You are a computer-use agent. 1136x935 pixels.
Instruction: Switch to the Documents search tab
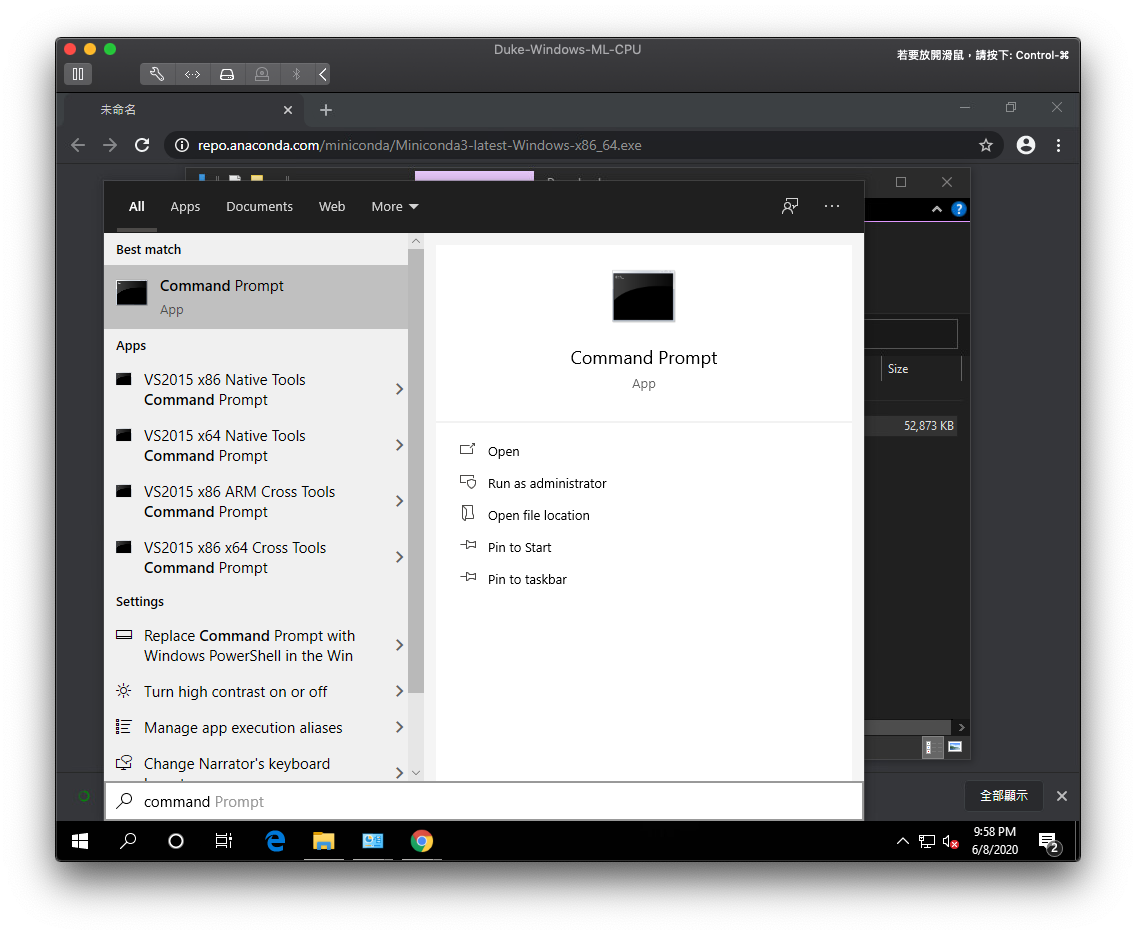tap(259, 207)
